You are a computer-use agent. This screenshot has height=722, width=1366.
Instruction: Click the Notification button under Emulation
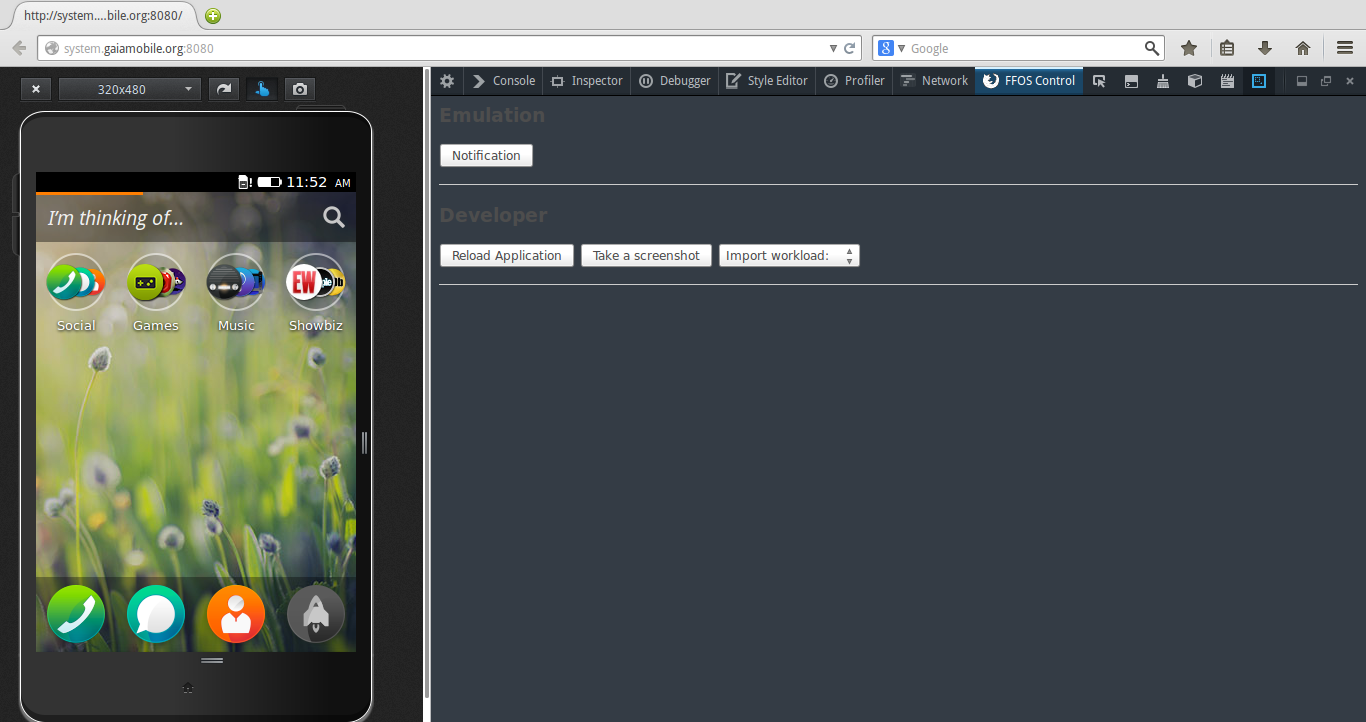point(486,155)
